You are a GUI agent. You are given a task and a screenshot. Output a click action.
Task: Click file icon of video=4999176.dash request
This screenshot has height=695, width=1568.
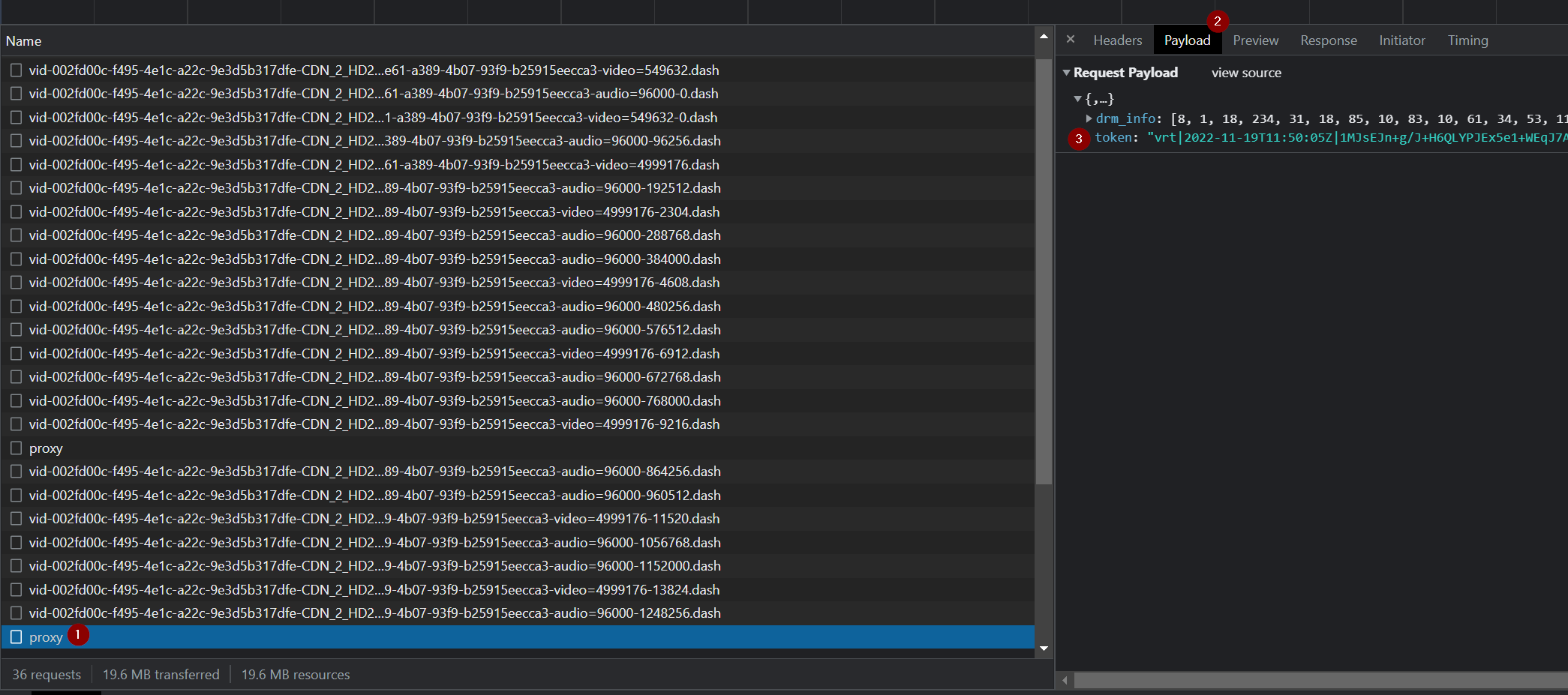16,165
